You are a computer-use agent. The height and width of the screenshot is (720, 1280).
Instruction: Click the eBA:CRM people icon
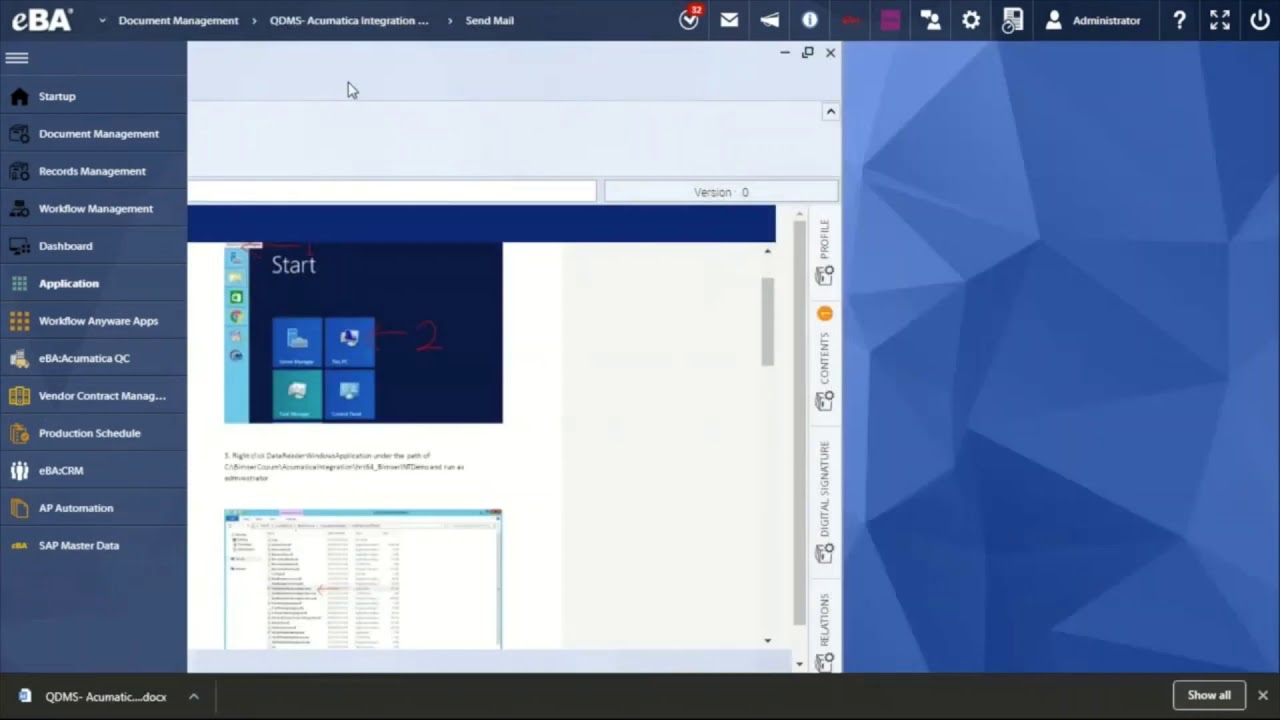[19, 470]
